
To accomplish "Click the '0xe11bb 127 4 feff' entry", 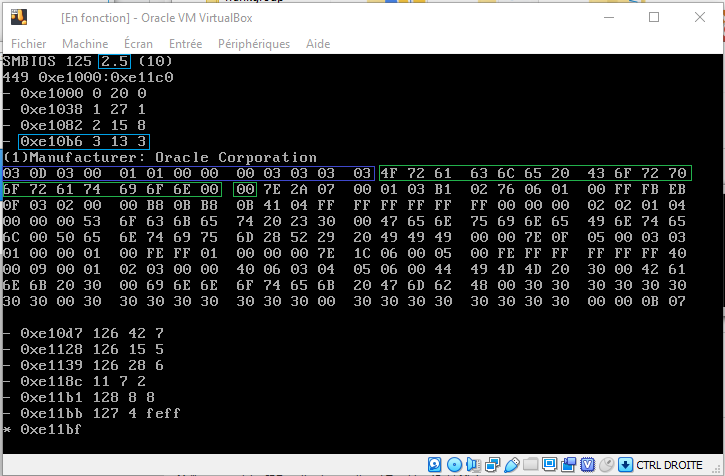I will pyautogui.click(x=100, y=413).
